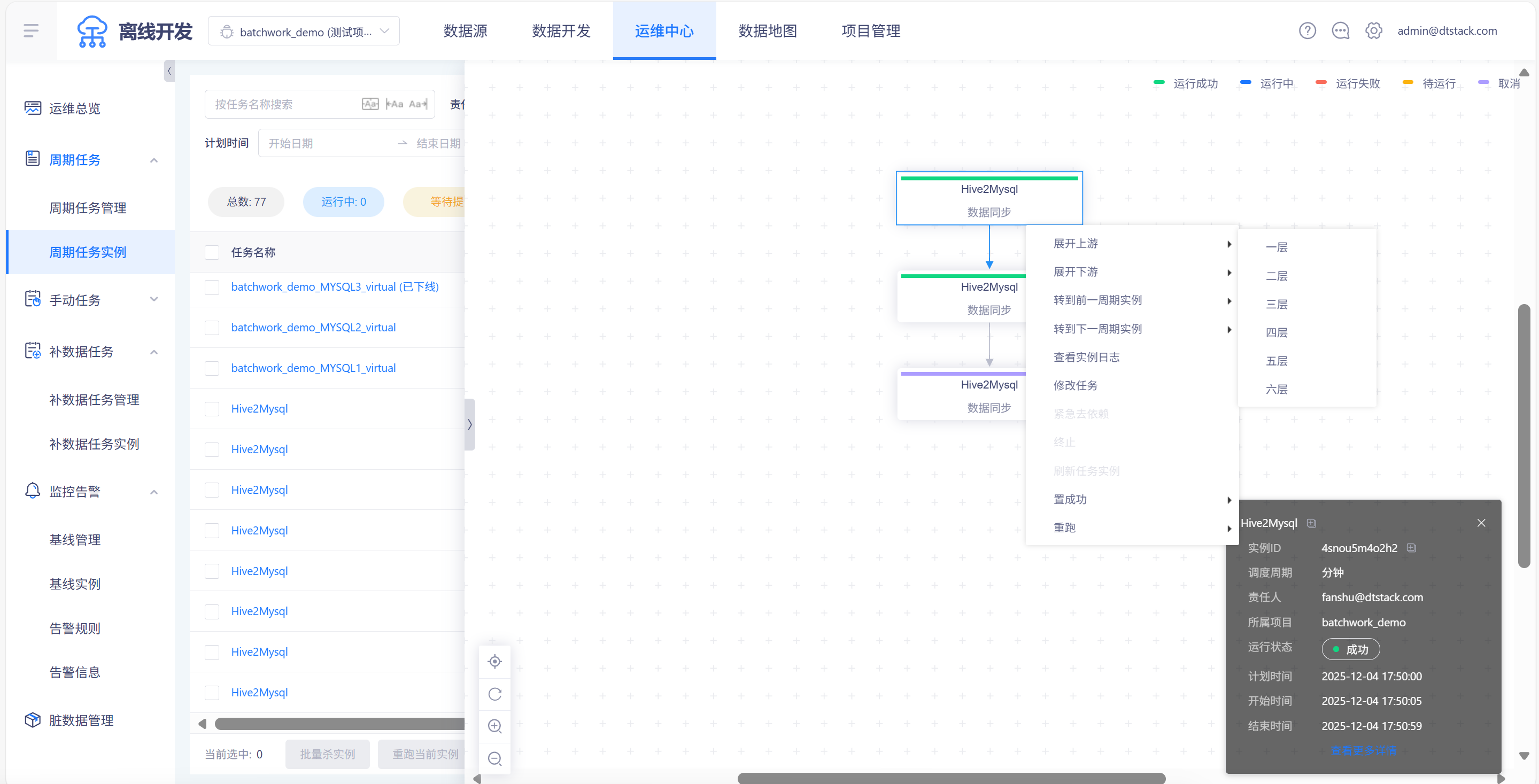Open the batchwork_demo project dropdown
Screen dimensions: 1539x784
coord(304,31)
